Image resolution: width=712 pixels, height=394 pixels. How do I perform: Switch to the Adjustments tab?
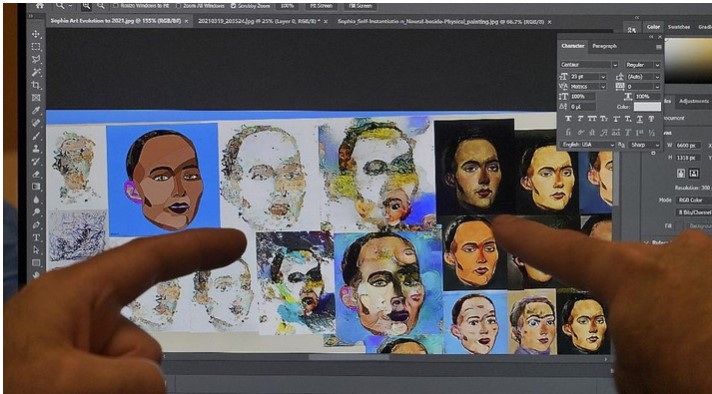(693, 101)
